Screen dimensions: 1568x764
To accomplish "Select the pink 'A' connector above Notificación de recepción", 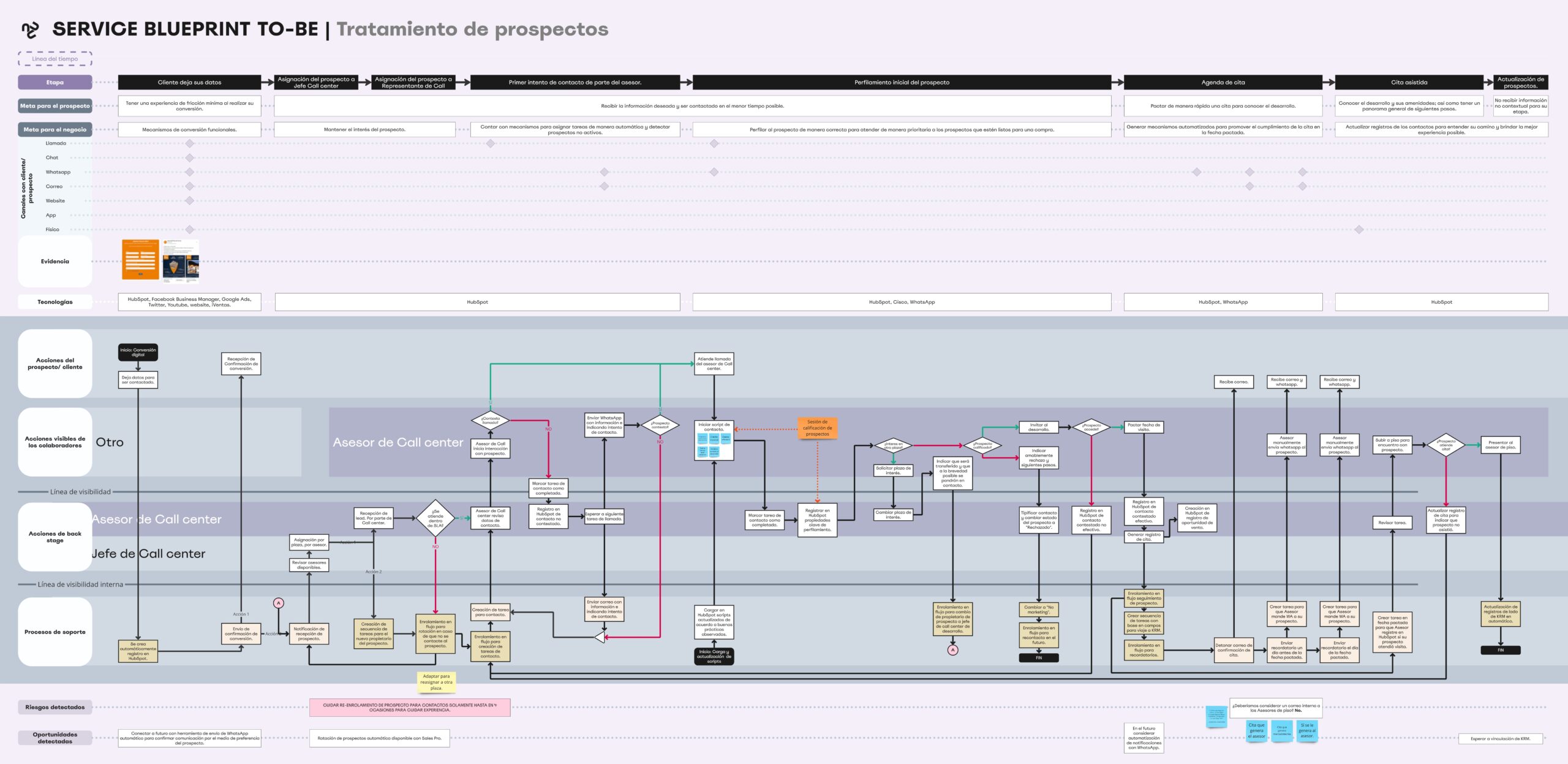I will [279, 603].
